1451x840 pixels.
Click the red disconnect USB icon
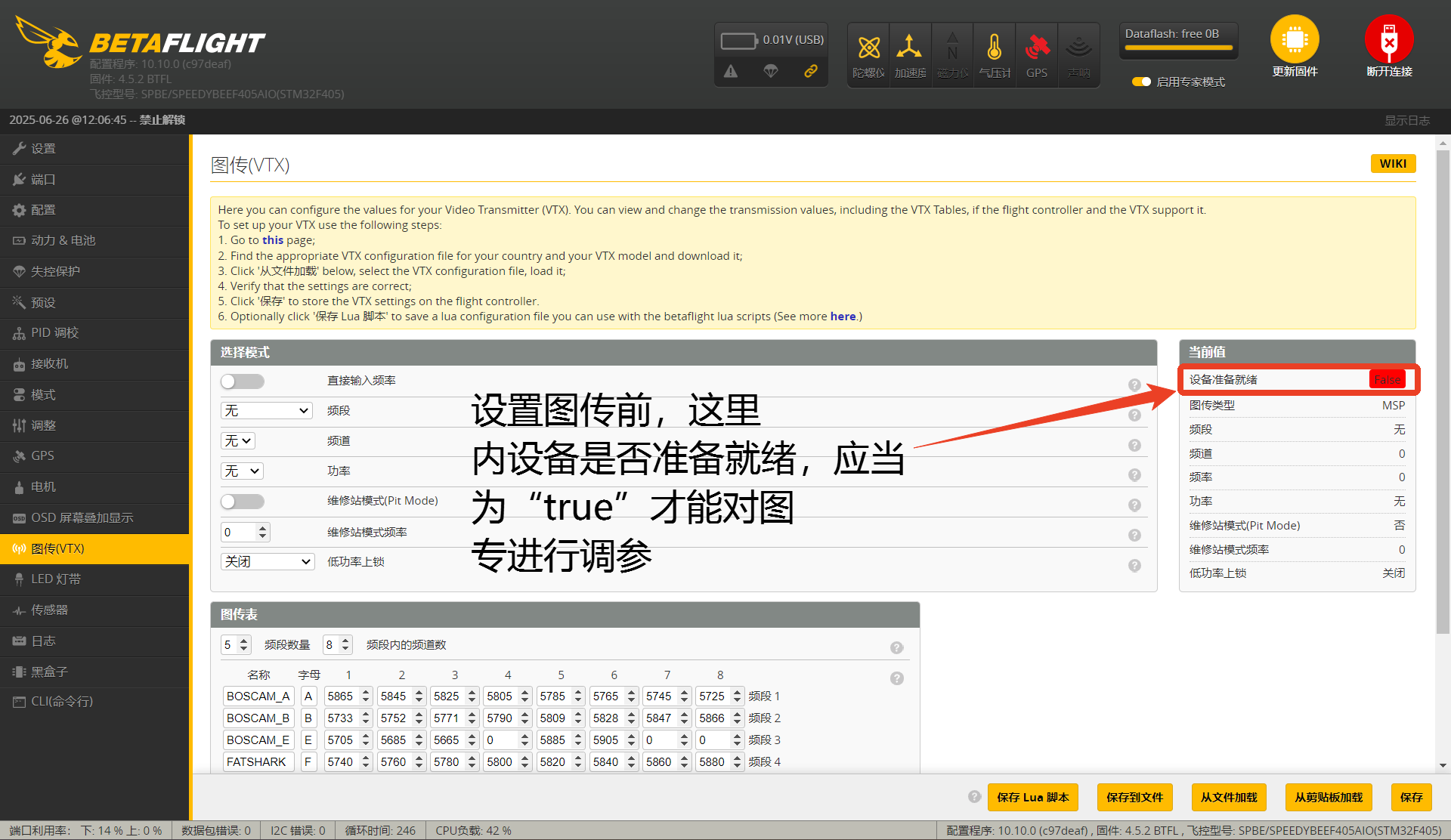pyautogui.click(x=1389, y=39)
